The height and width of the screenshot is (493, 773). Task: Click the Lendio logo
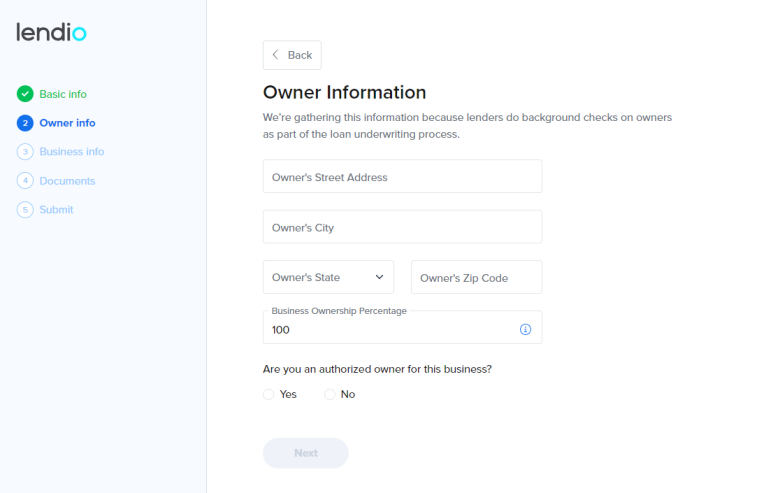click(51, 32)
